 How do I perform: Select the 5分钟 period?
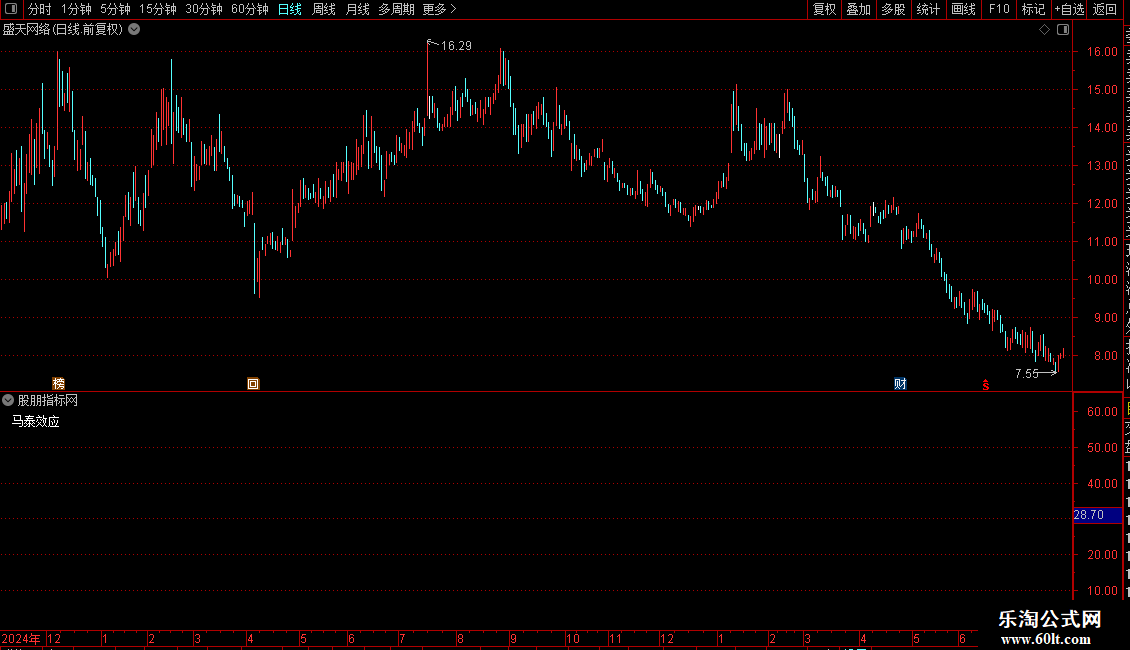(115, 9)
